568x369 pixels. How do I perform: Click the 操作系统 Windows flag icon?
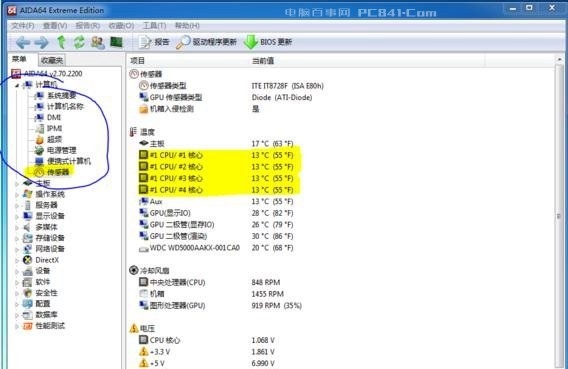click(28, 194)
